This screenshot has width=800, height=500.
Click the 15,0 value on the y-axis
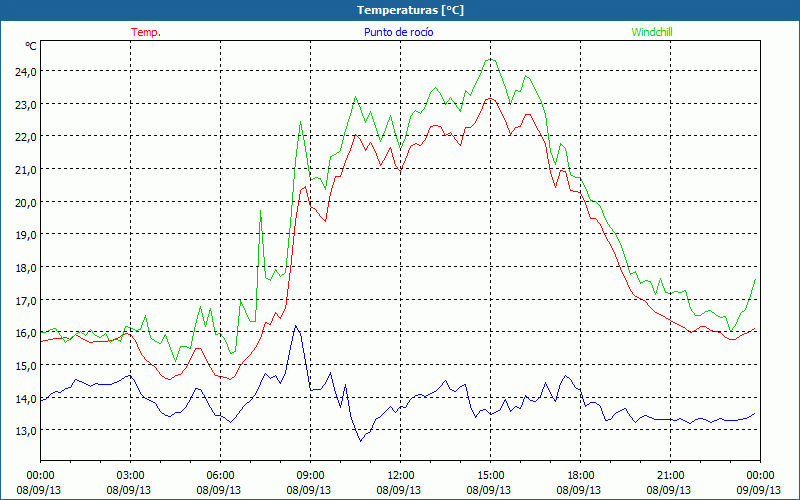[x=26, y=365]
